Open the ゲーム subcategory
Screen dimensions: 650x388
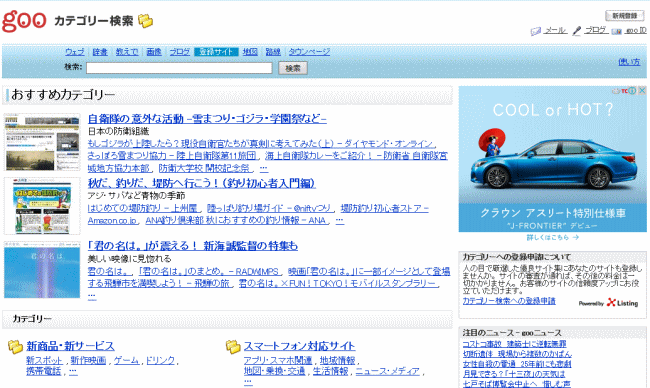coord(126,361)
